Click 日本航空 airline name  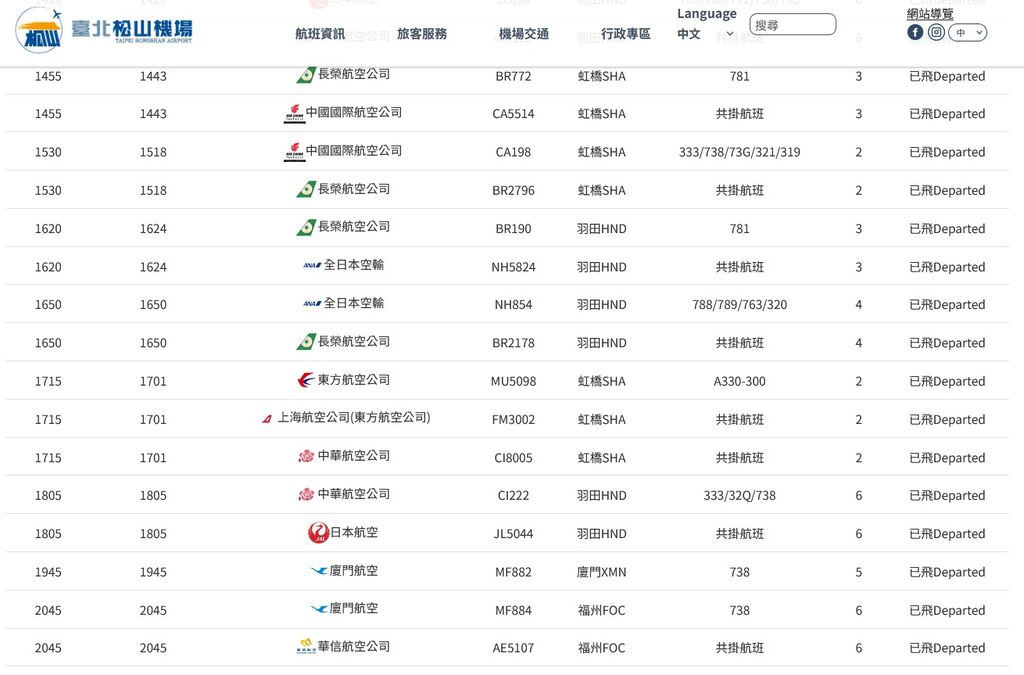point(354,533)
